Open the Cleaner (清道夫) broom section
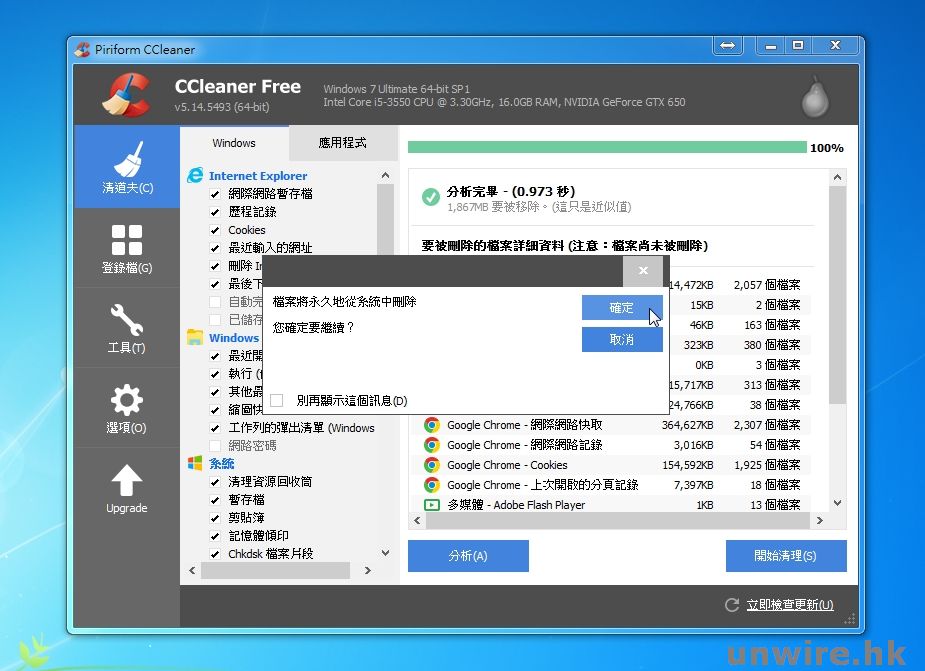This screenshot has width=925, height=671. pyautogui.click(x=127, y=167)
